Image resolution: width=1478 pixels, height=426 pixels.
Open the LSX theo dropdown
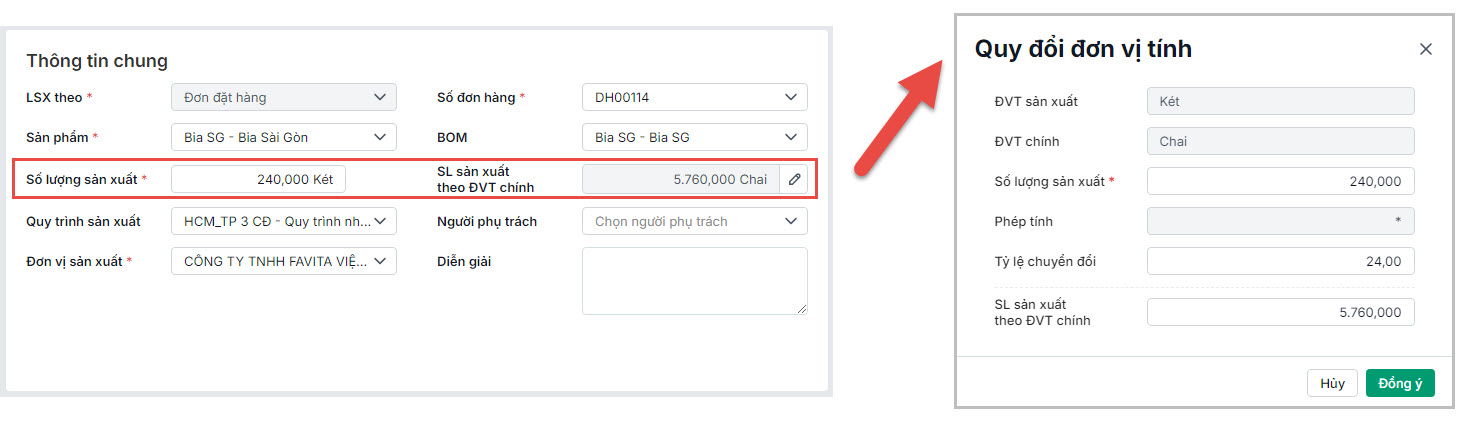284,97
